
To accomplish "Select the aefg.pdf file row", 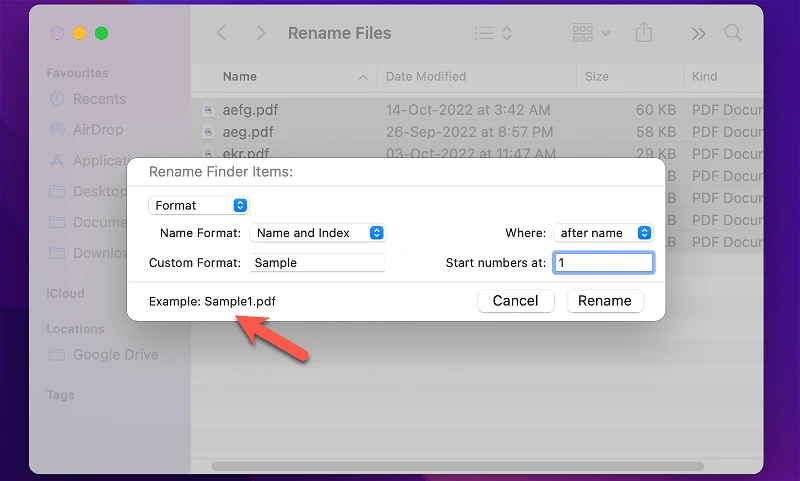I will 478,110.
